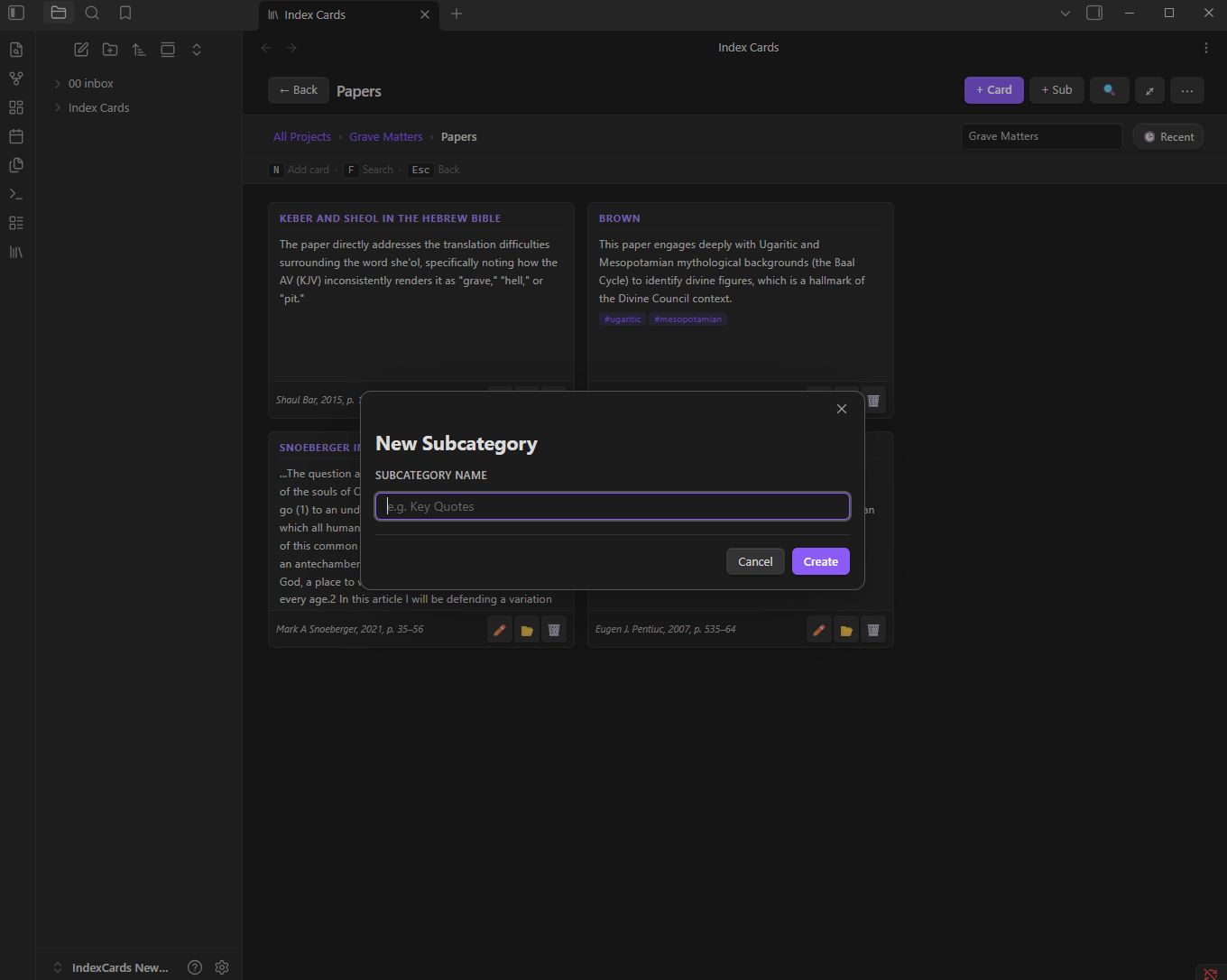Open quick switcher file-search ribbon icon
Screen dimensions: 1227x980
16,50
